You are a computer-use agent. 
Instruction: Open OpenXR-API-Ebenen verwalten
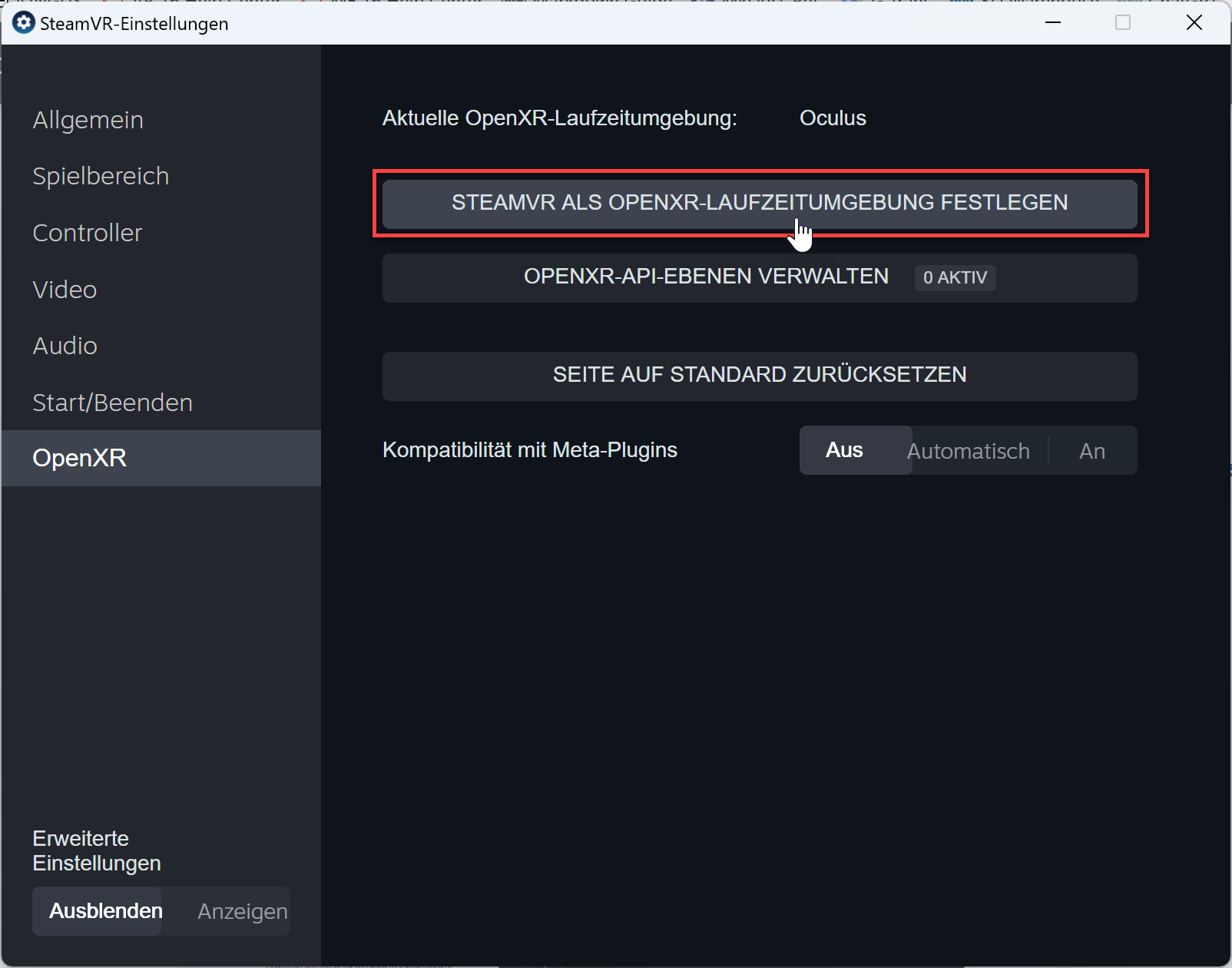tap(705, 277)
